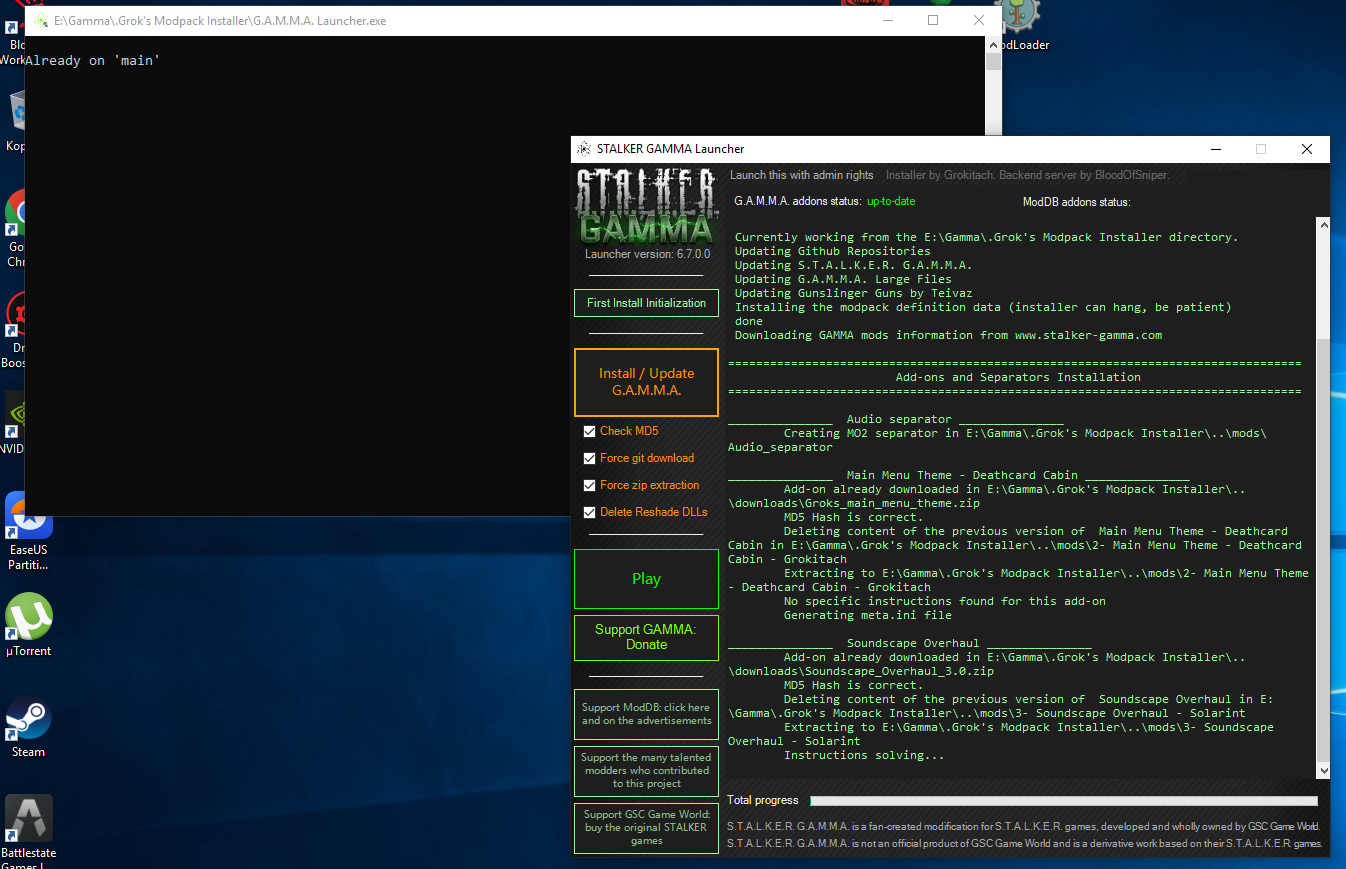Maximize the G.A.M.M.A. Launcher.exe console window
Viewport: 1346px width, 869px height.
(x=933, y=20)
